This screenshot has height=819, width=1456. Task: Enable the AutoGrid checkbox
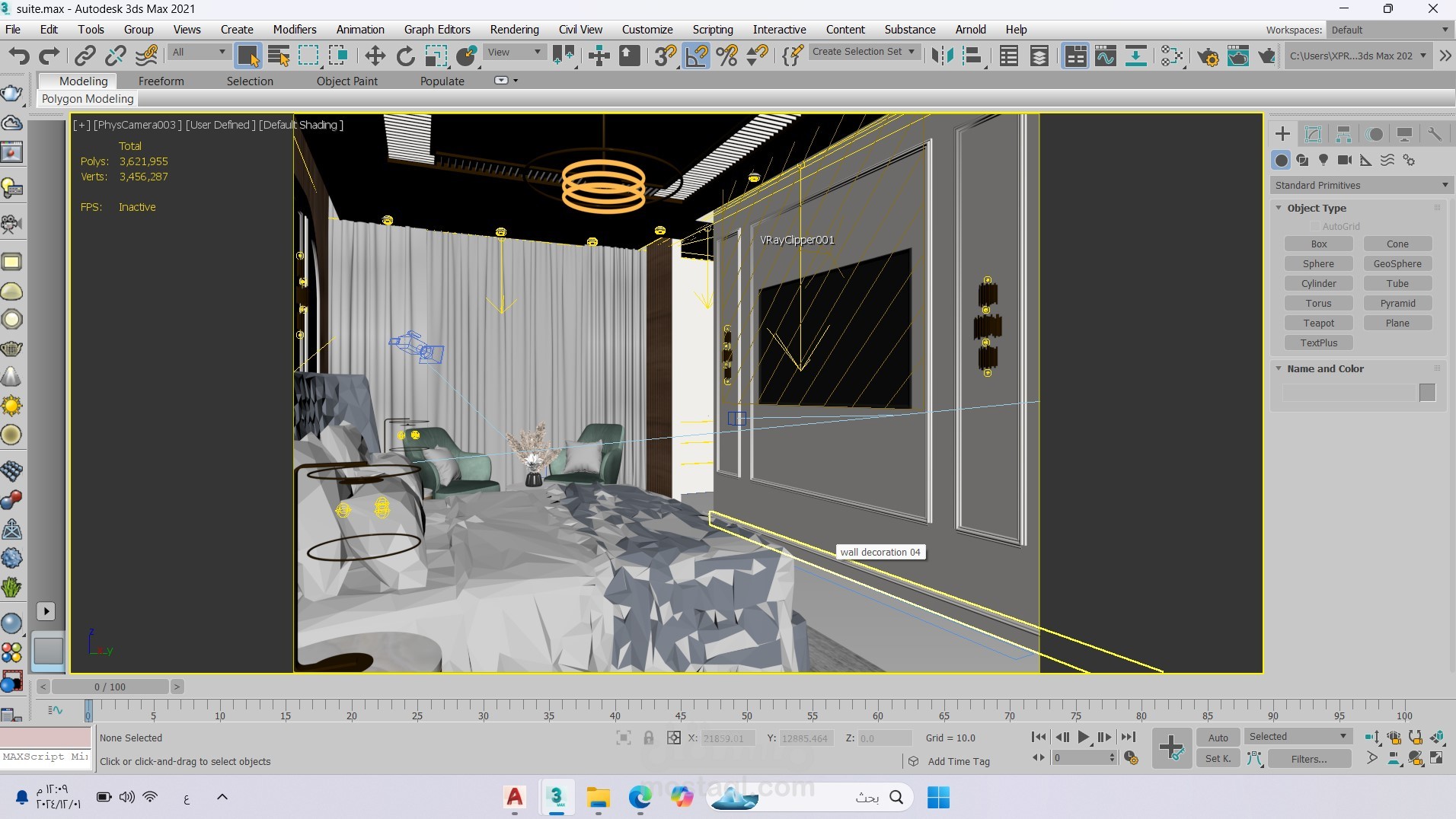point(1314,226)
